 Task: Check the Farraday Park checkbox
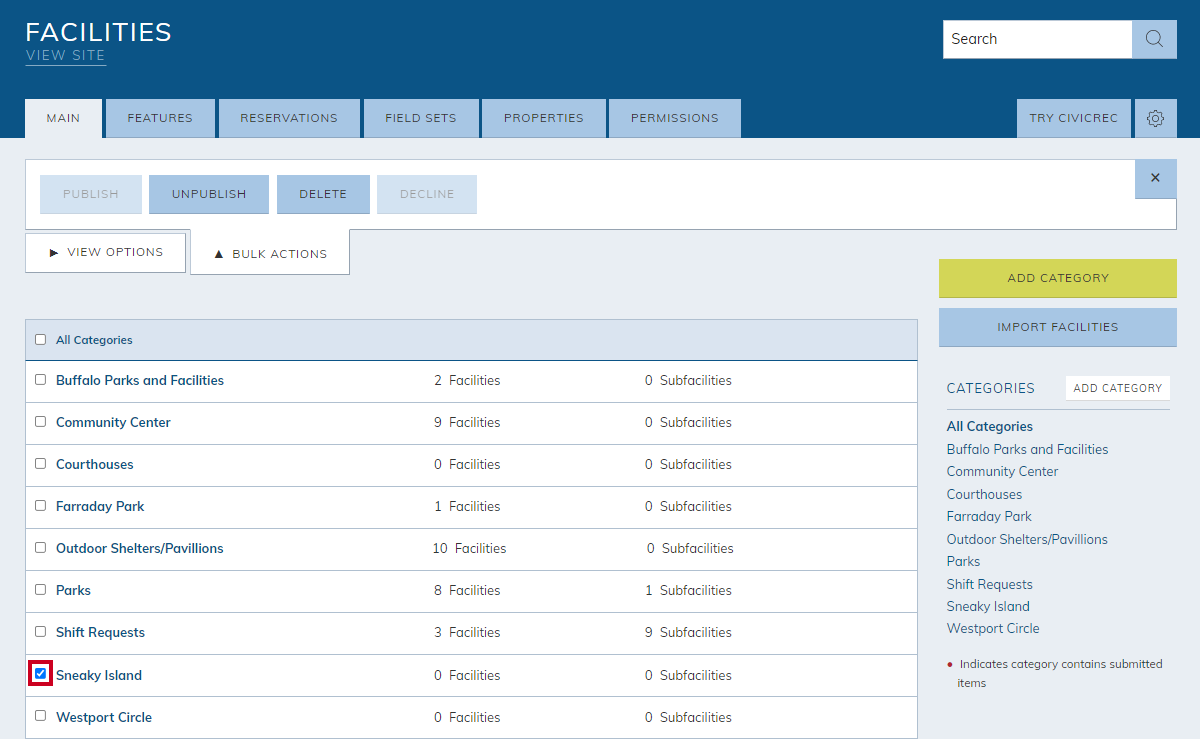point(41,506)
